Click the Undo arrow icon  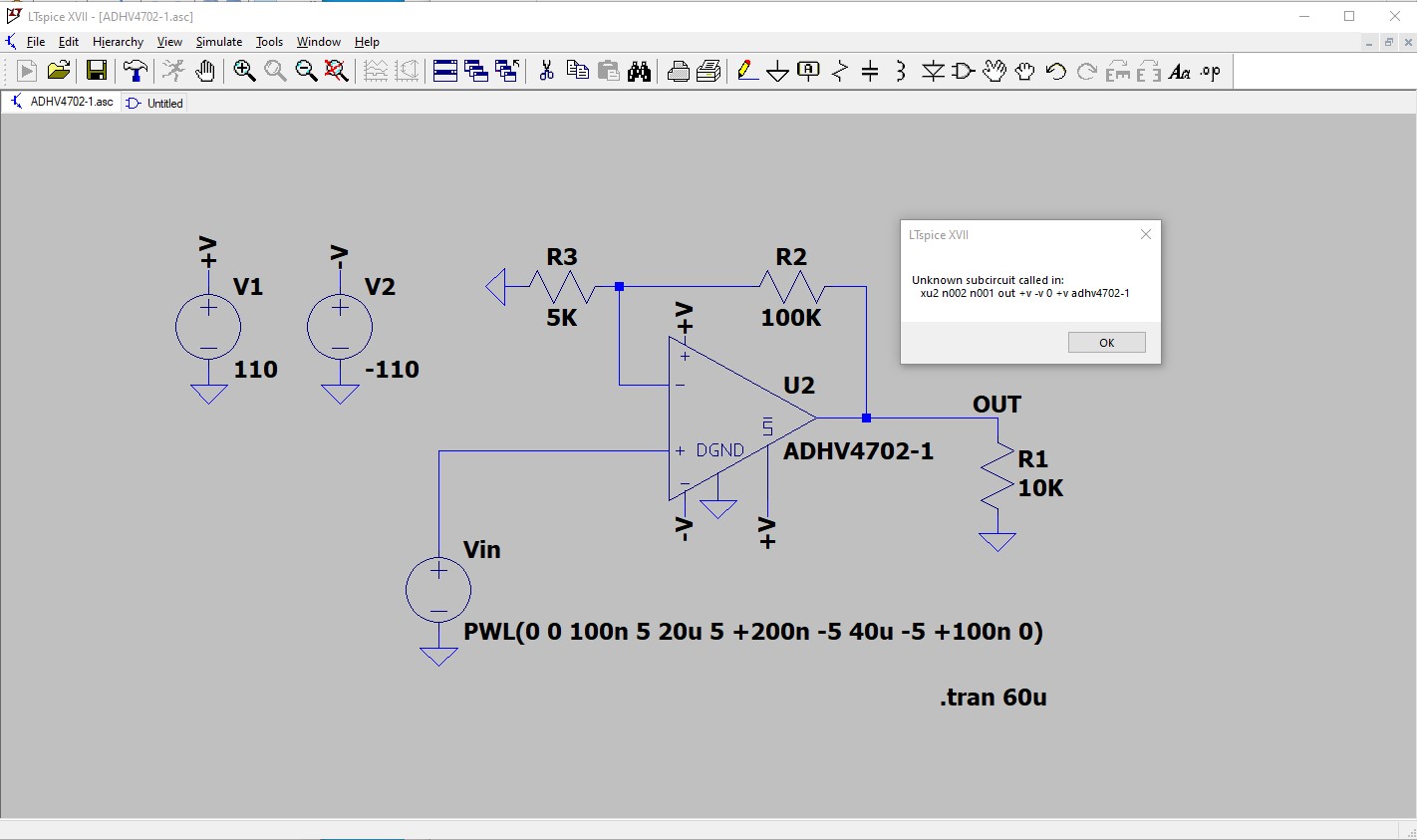1056,71
